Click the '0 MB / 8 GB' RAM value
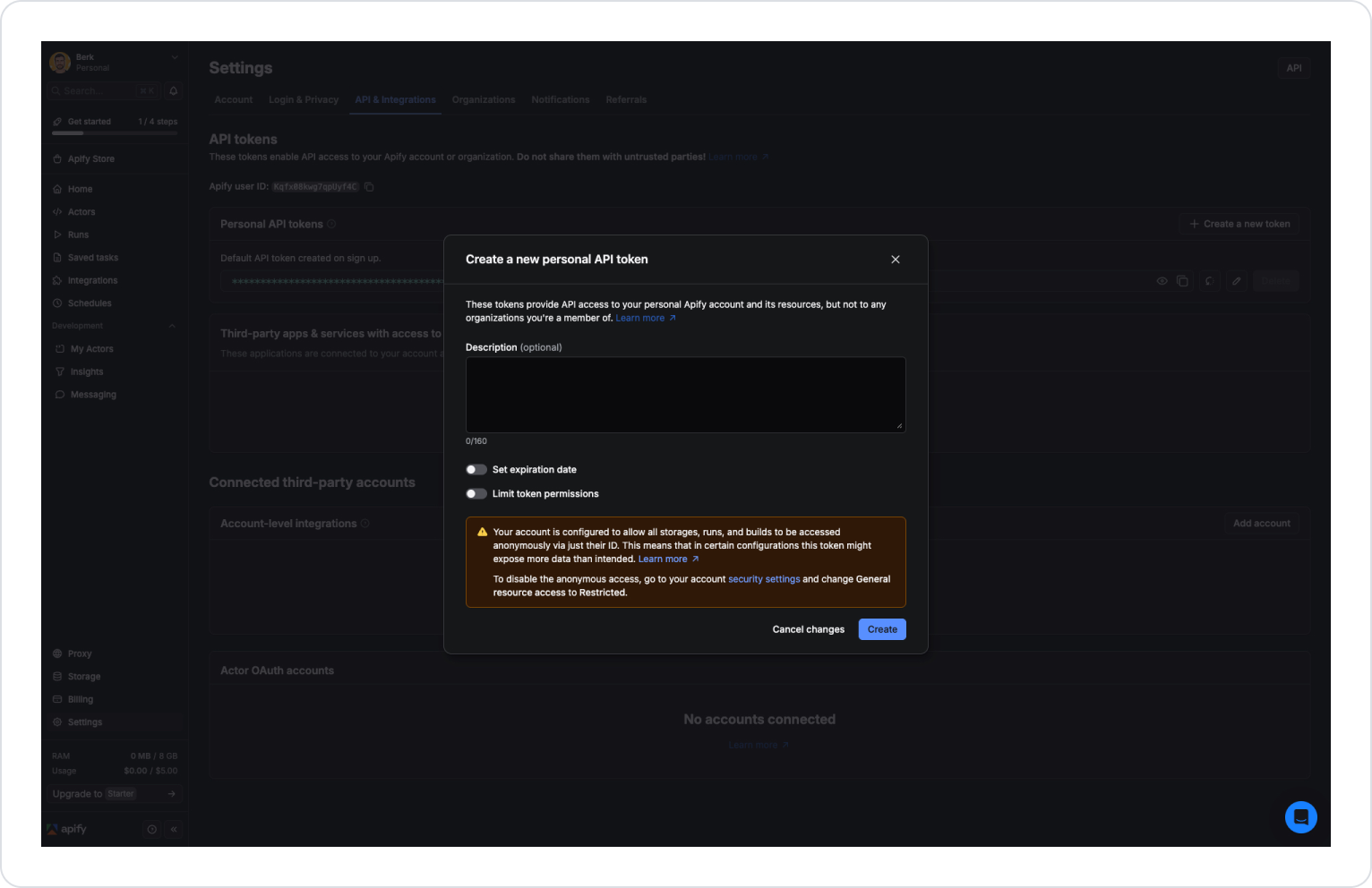The height and width of the screenshot is (888, 1372). pos(154,756)
